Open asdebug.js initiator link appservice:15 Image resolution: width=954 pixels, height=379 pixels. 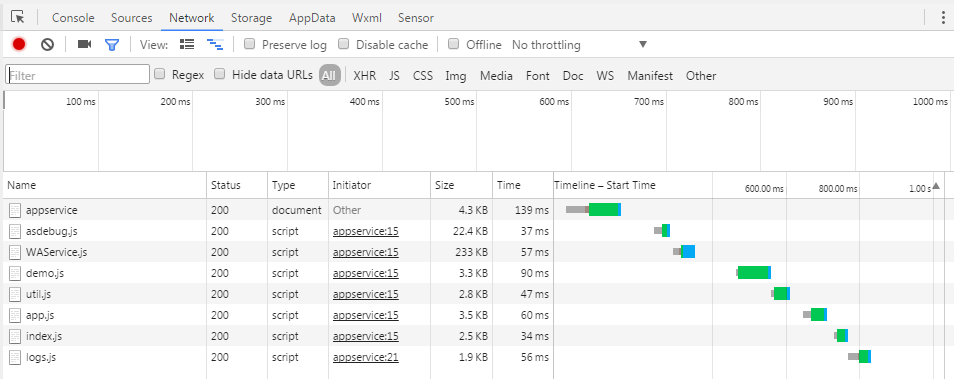pos(366,231)
